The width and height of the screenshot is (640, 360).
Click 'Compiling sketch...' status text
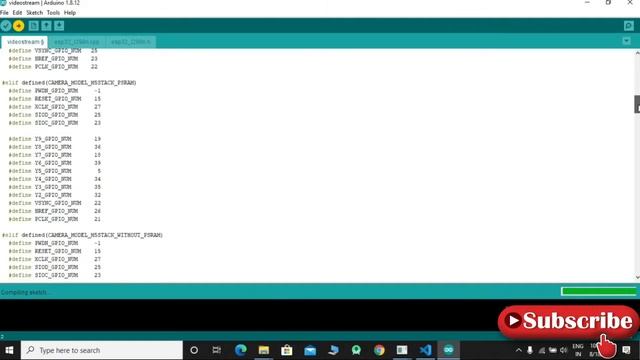[25, 292]
